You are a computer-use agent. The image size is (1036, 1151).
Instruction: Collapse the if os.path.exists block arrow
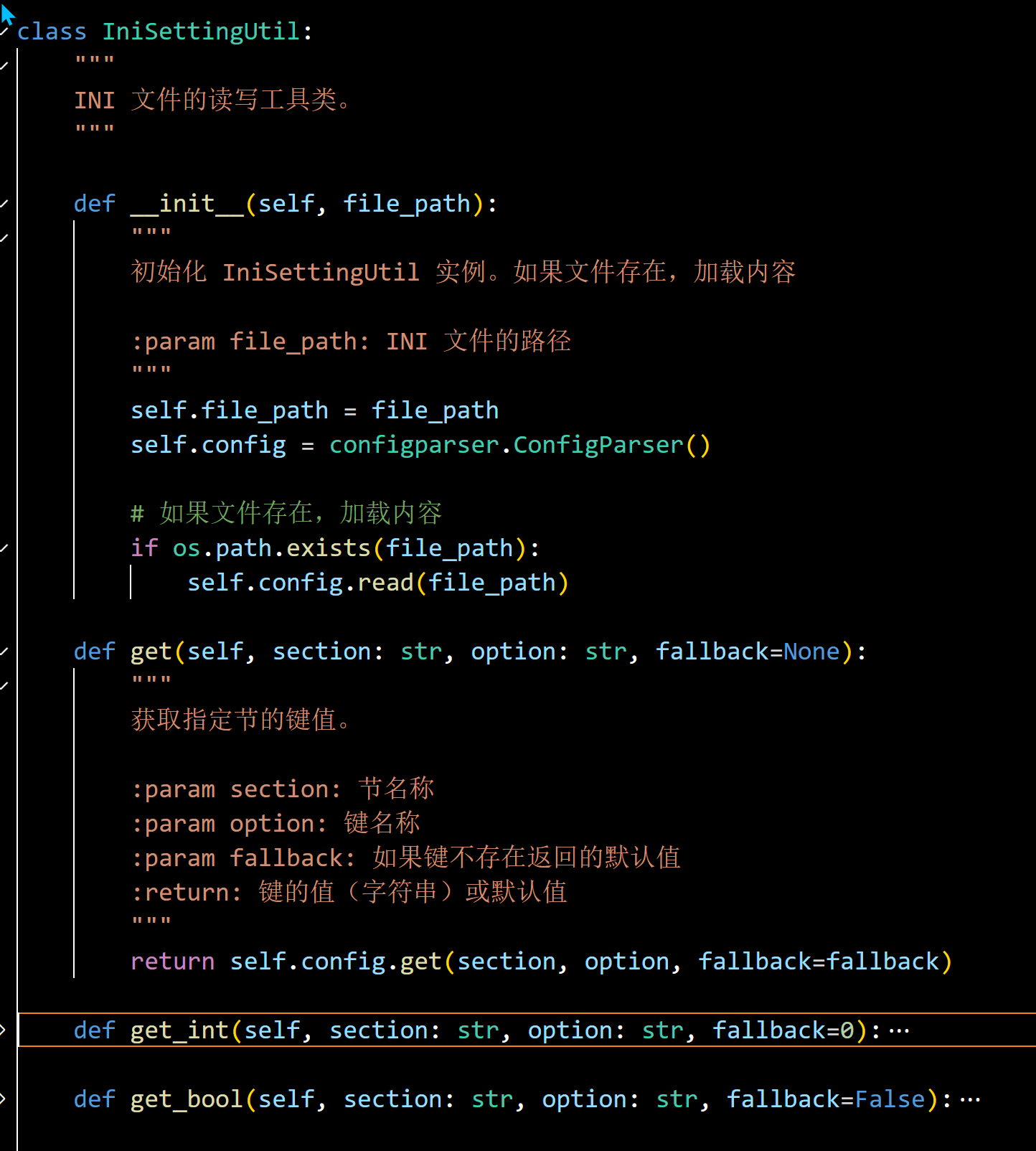click(4, 548)
